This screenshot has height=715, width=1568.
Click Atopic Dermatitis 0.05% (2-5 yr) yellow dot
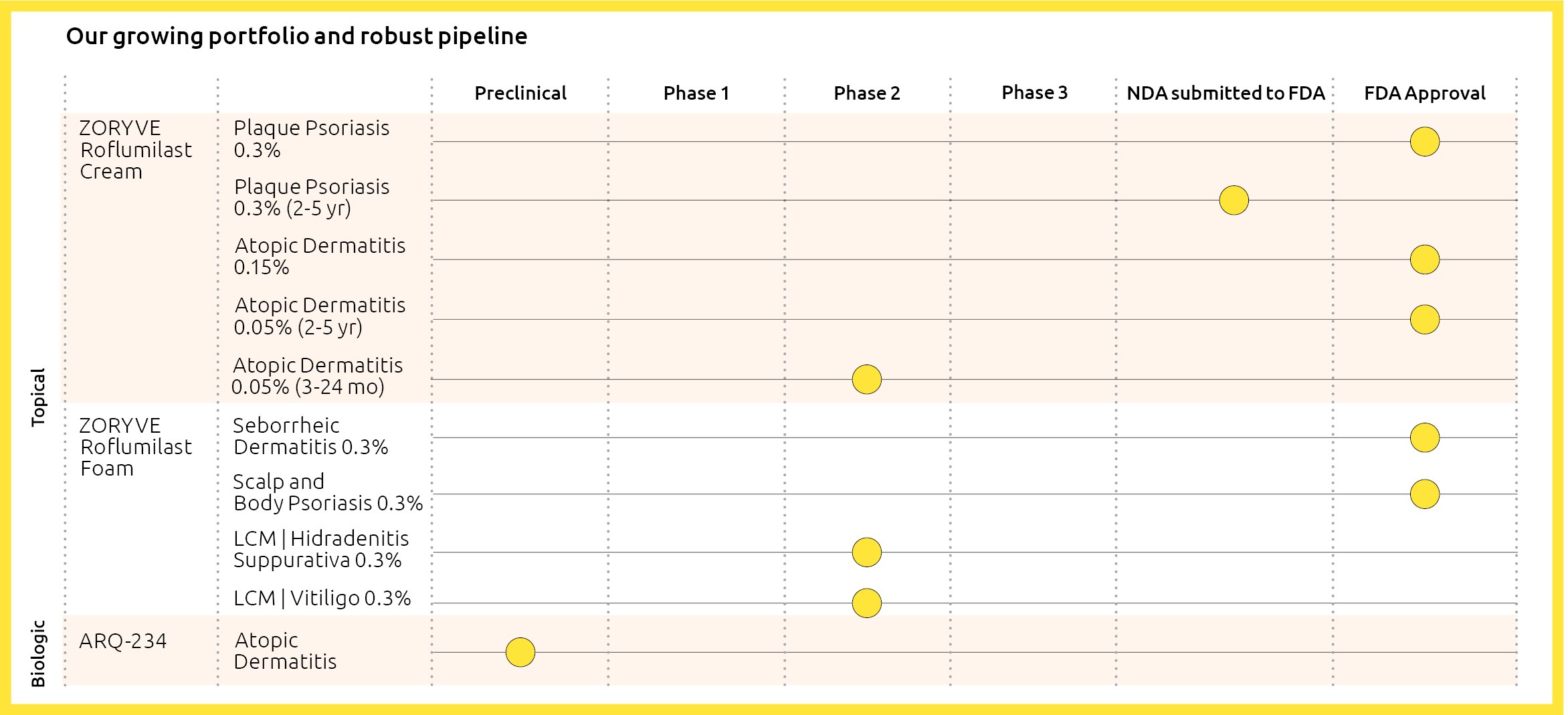(1424, 320)
